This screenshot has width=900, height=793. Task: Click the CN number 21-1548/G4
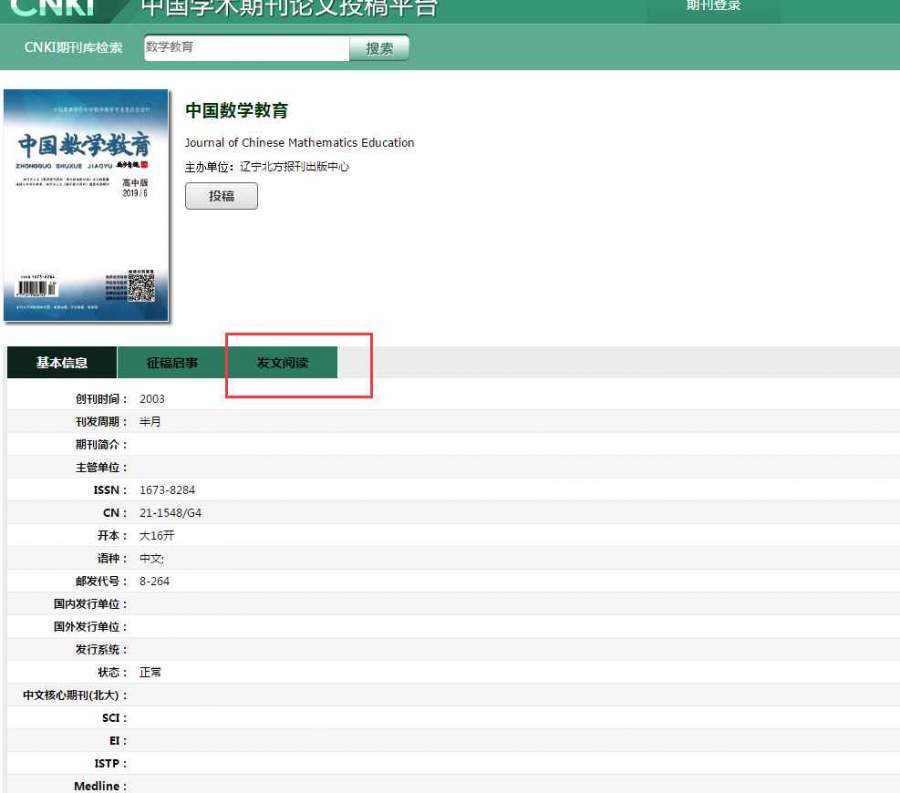click(170, 513)
